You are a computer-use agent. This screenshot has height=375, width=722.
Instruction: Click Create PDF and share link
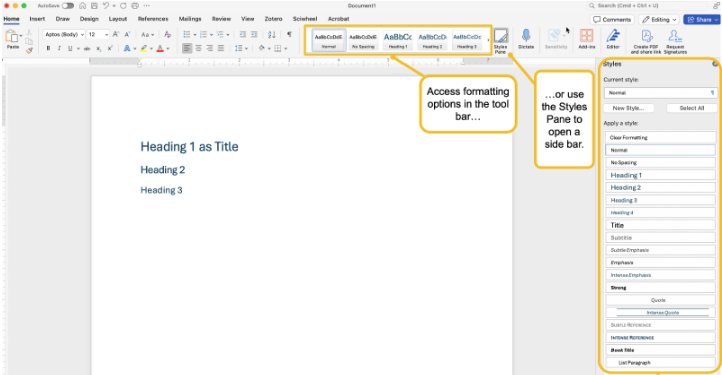pyautogui.click(x=646, y=41)
